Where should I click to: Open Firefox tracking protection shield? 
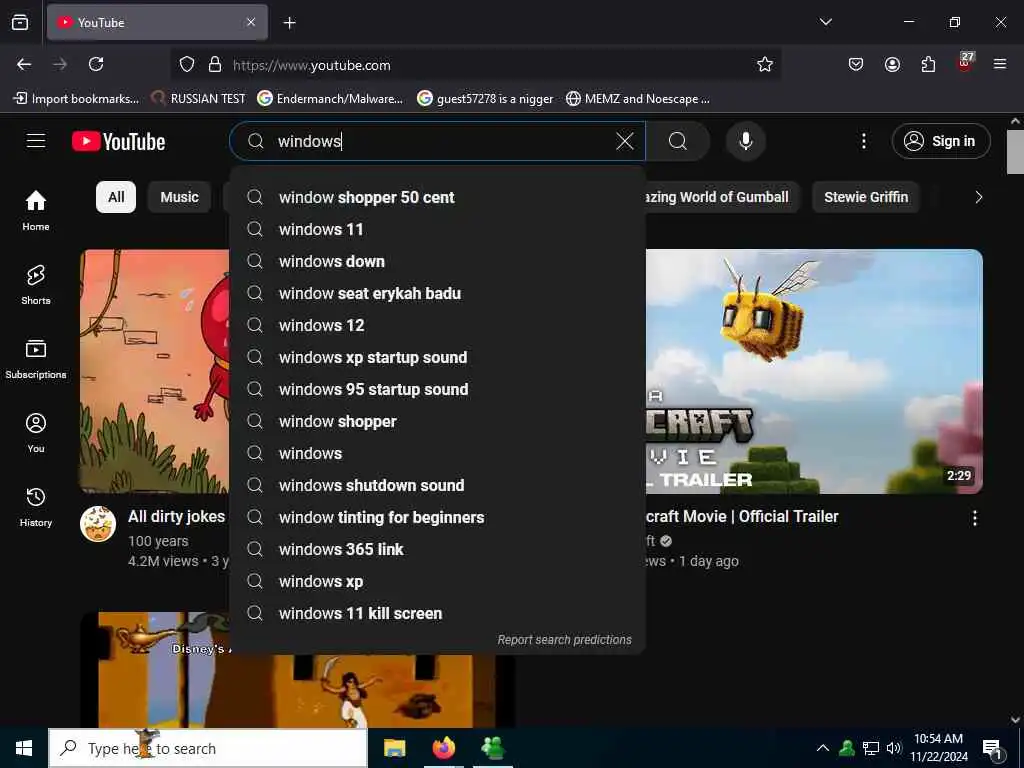pos(187,65)
